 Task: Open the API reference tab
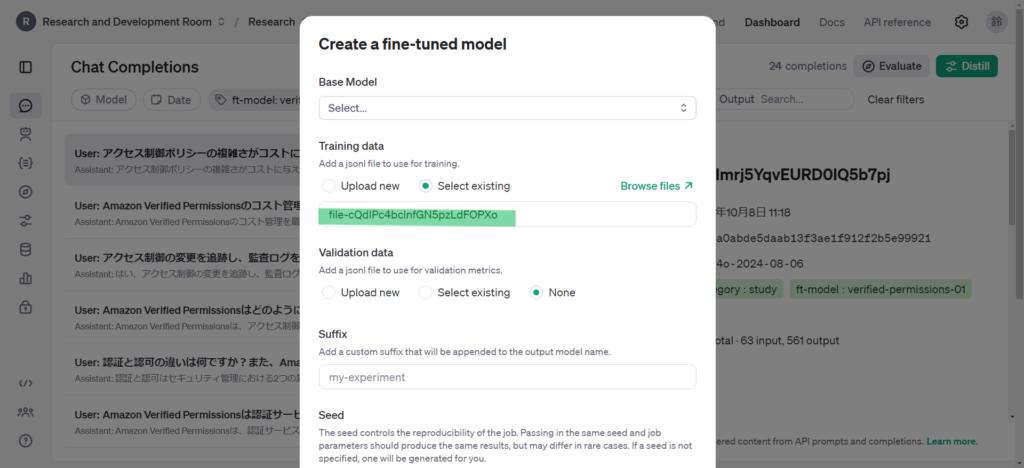(897, 22)
